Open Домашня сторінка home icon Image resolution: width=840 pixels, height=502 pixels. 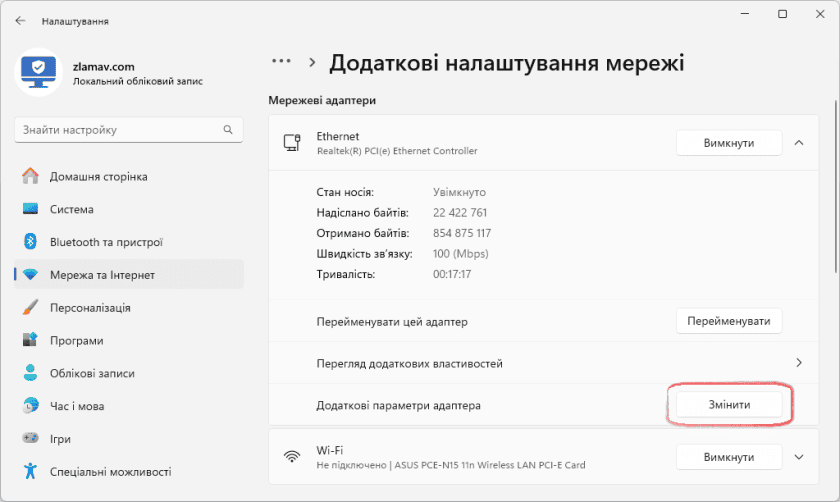pos(31,176)
